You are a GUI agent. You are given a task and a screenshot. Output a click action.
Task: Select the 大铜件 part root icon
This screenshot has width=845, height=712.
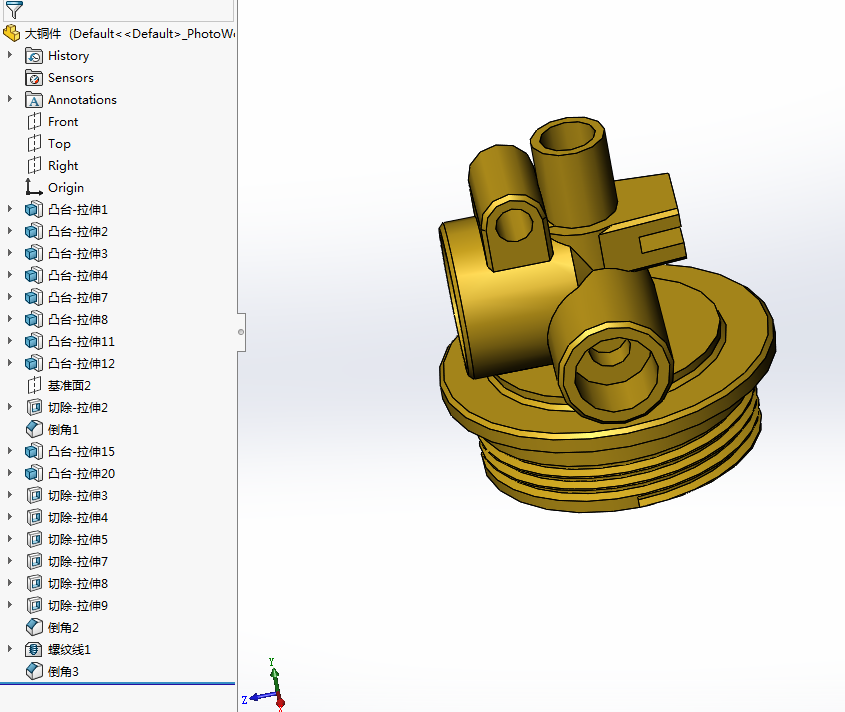pyautogui.click(x=12, y=33)
